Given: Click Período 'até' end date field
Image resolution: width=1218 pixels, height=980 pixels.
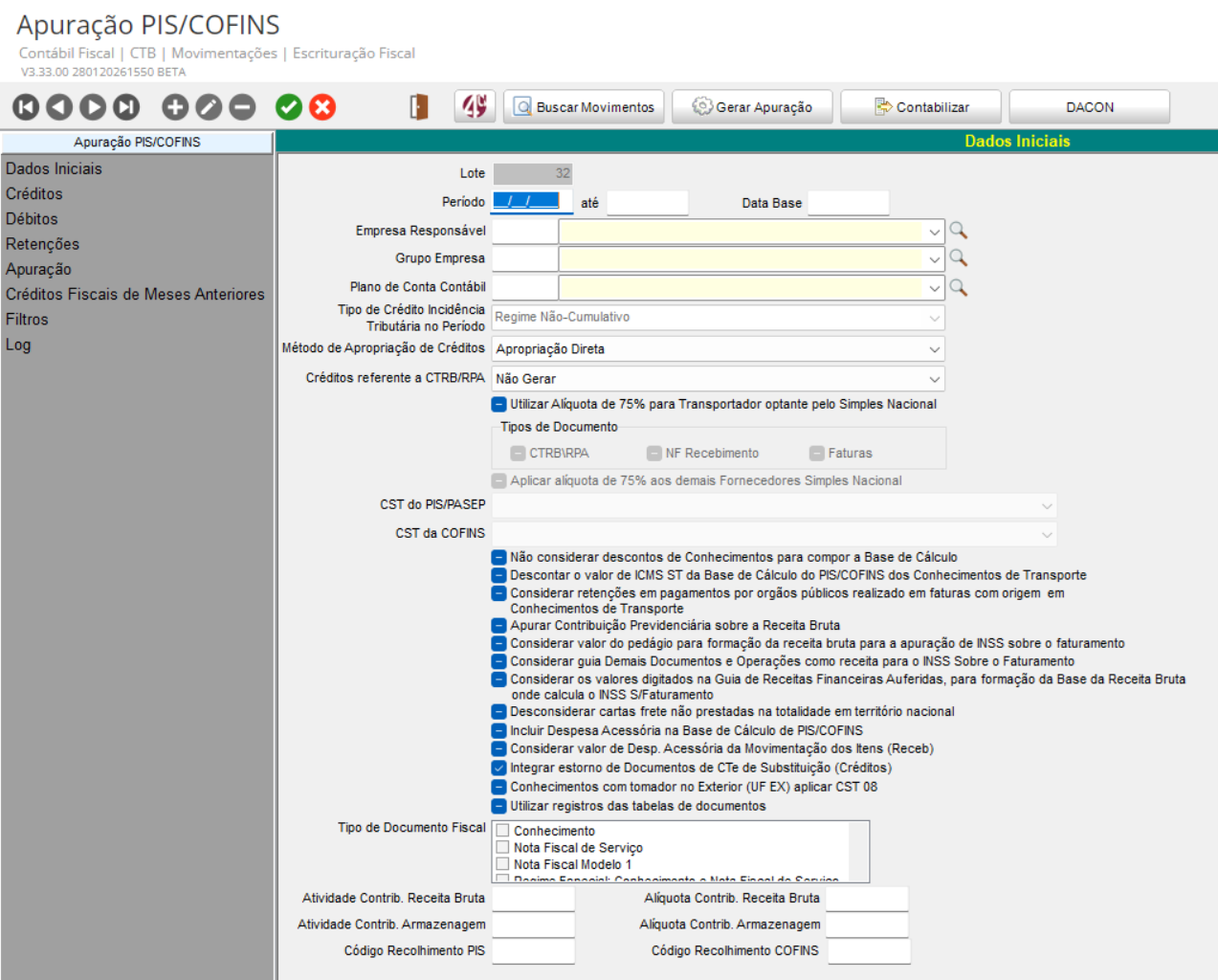Looking at the screenshot, I should point(647,203).
